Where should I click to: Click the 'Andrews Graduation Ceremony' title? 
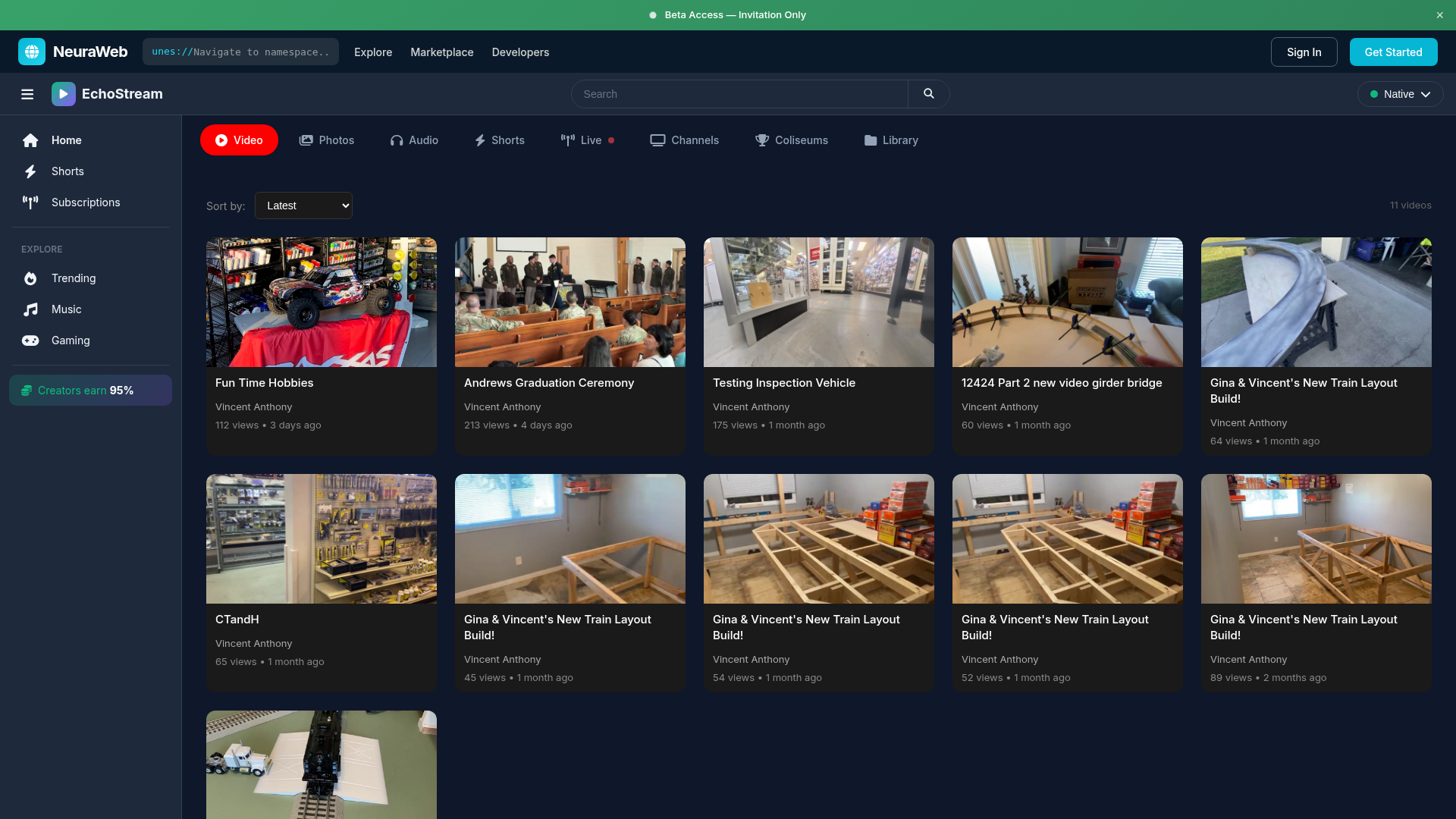point(549,383)
